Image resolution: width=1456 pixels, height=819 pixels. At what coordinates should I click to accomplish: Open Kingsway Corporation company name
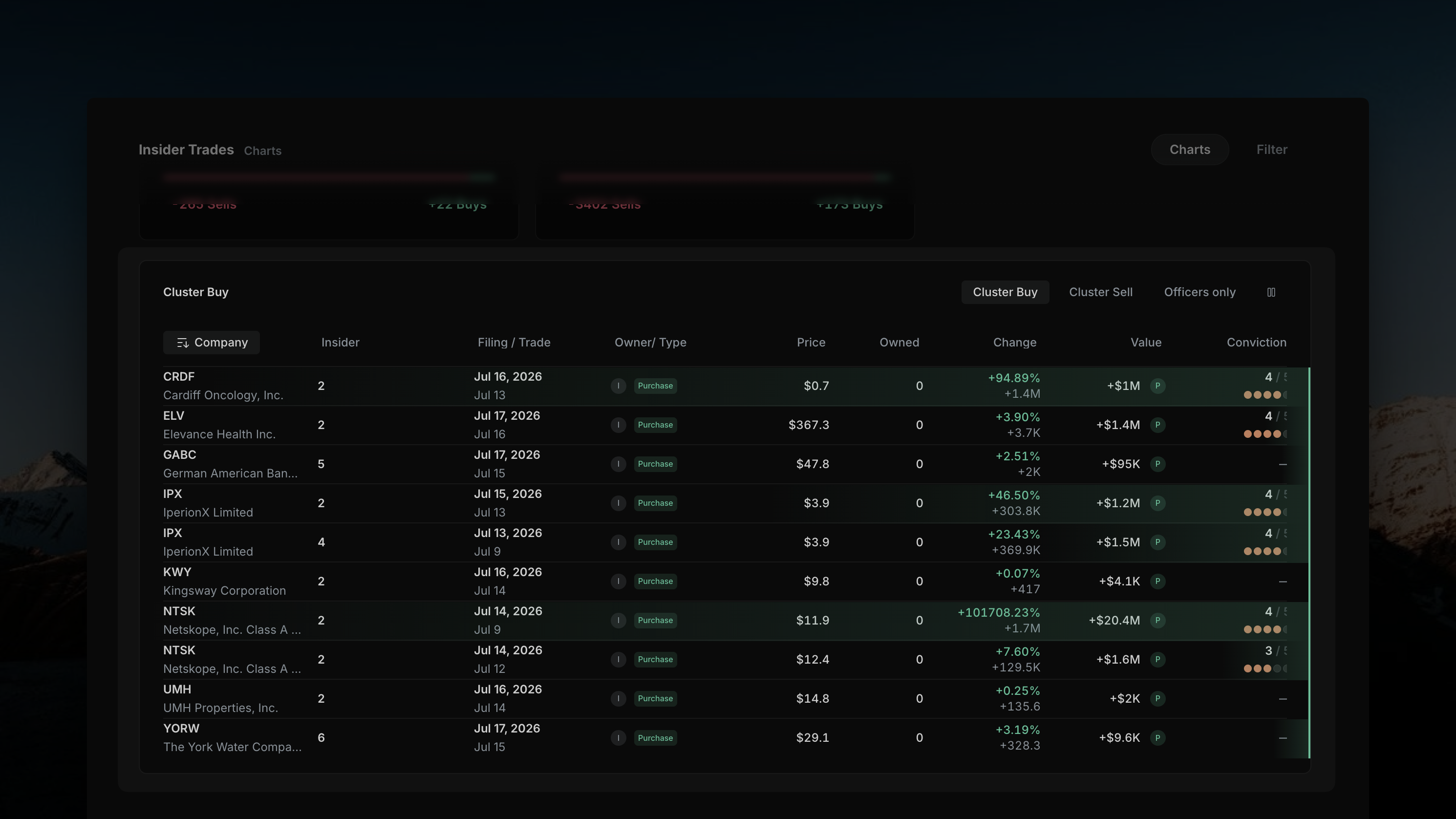pos(224,591)
